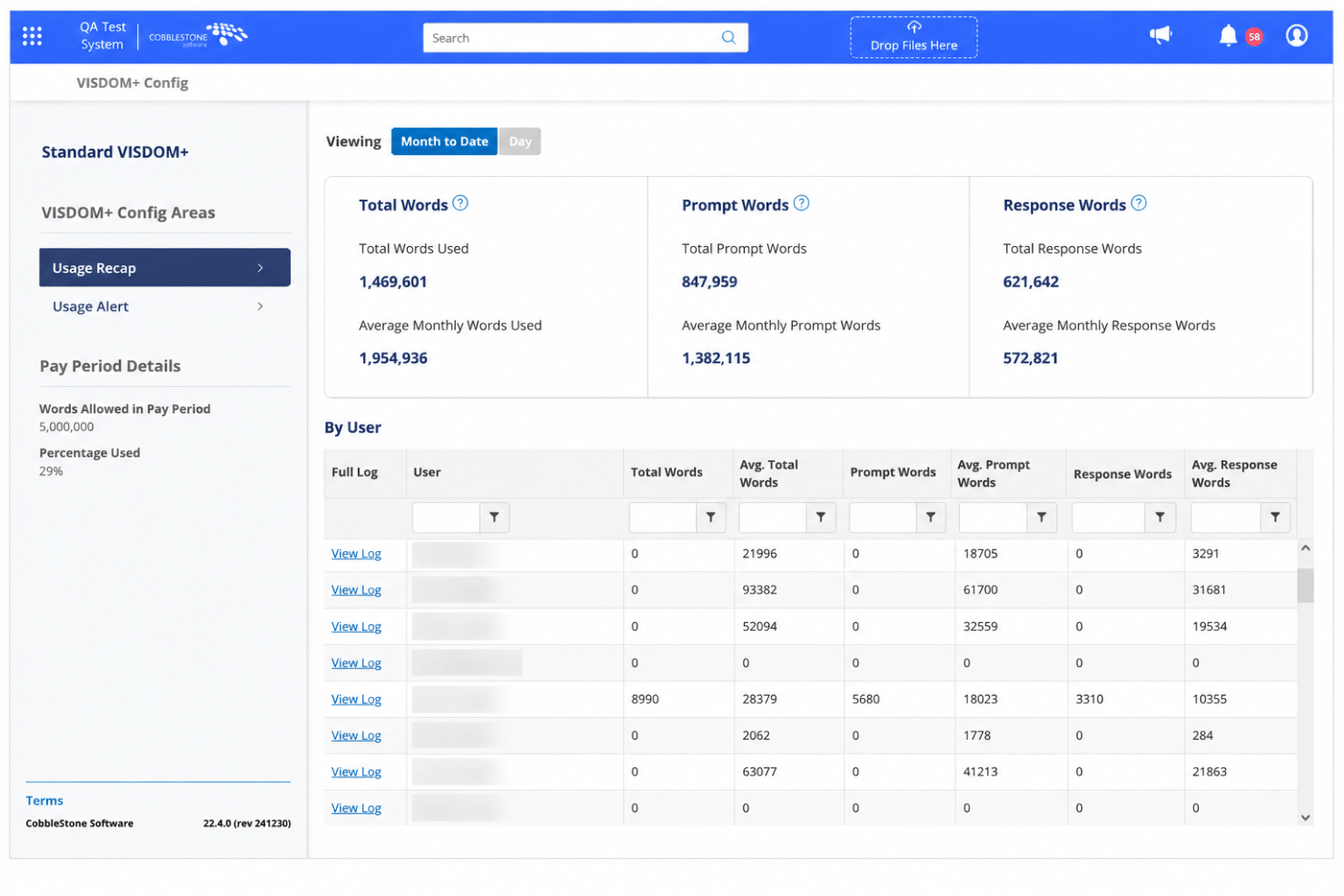Open View Log for the 2062 row

pos(356,735)
